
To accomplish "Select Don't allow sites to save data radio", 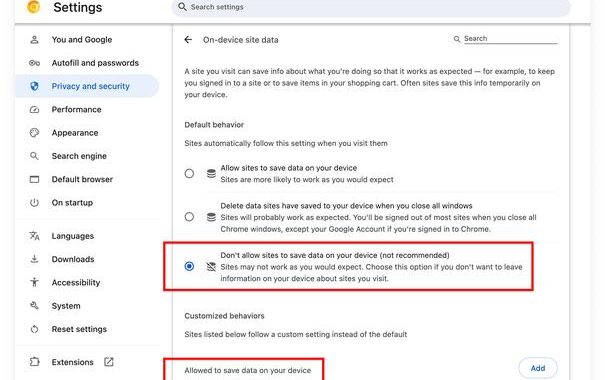I will click(x=189, y=266).
